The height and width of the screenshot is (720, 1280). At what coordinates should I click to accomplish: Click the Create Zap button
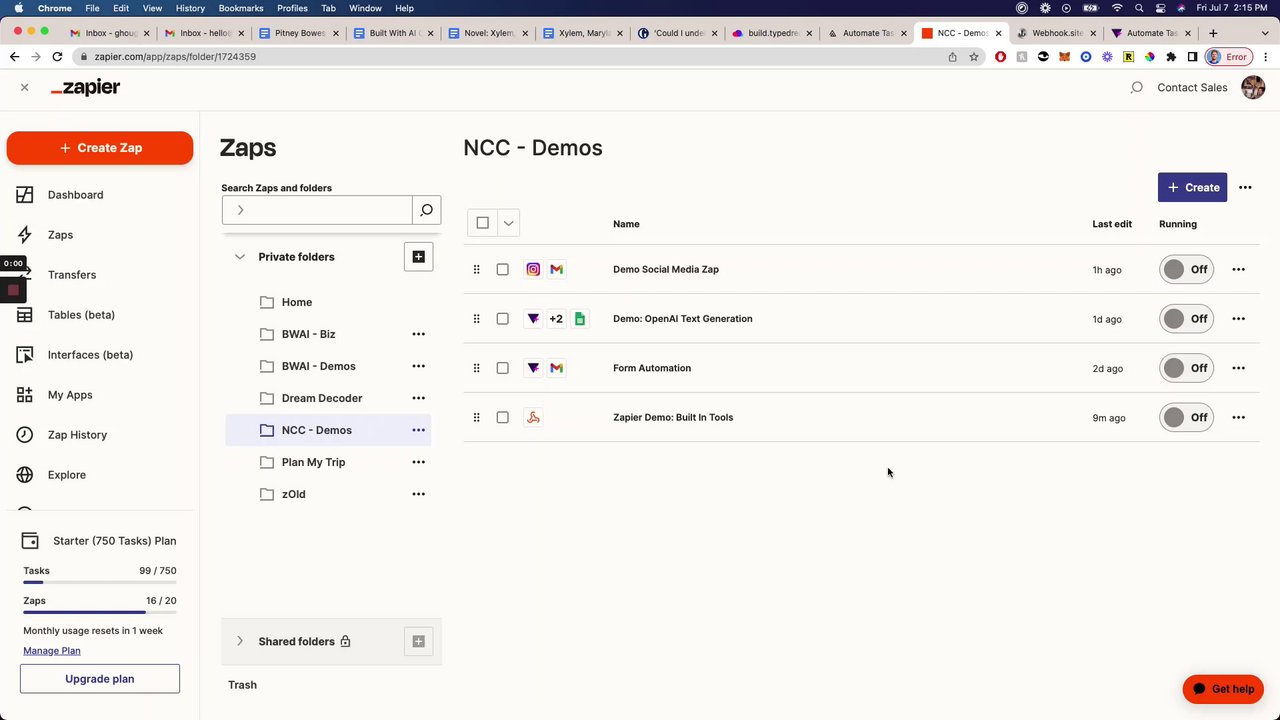100,148
